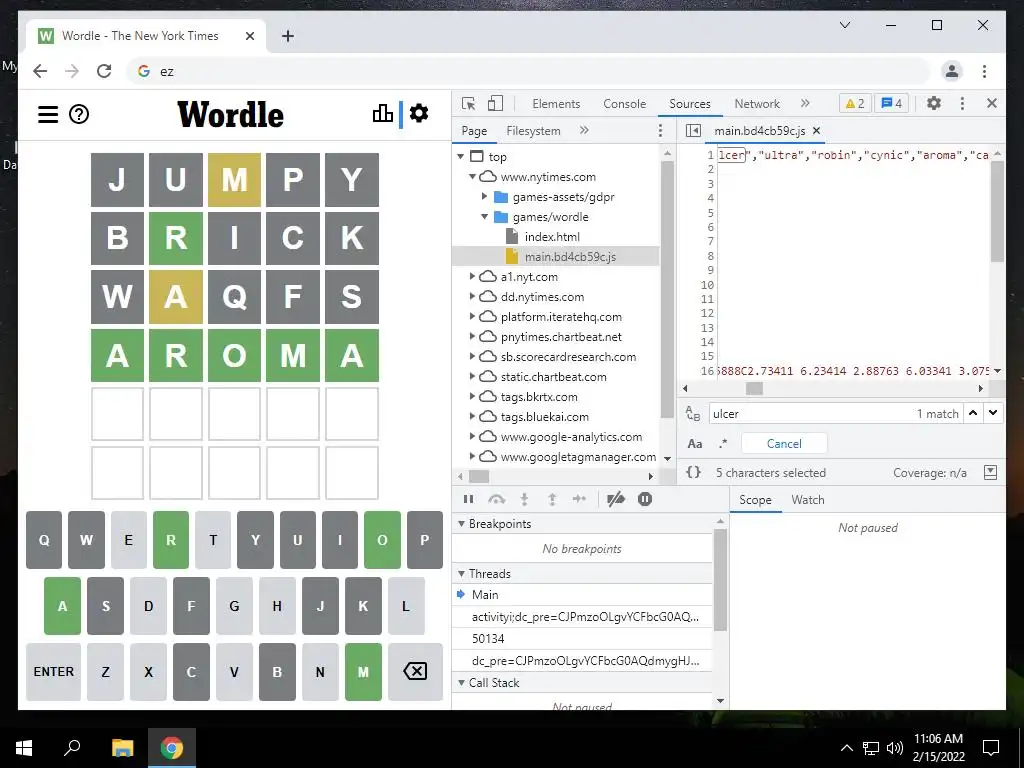The height and width of the screenshot is (768, 1024).
Task: Open index.html in the file tree
Action: (x=552, y=236)
